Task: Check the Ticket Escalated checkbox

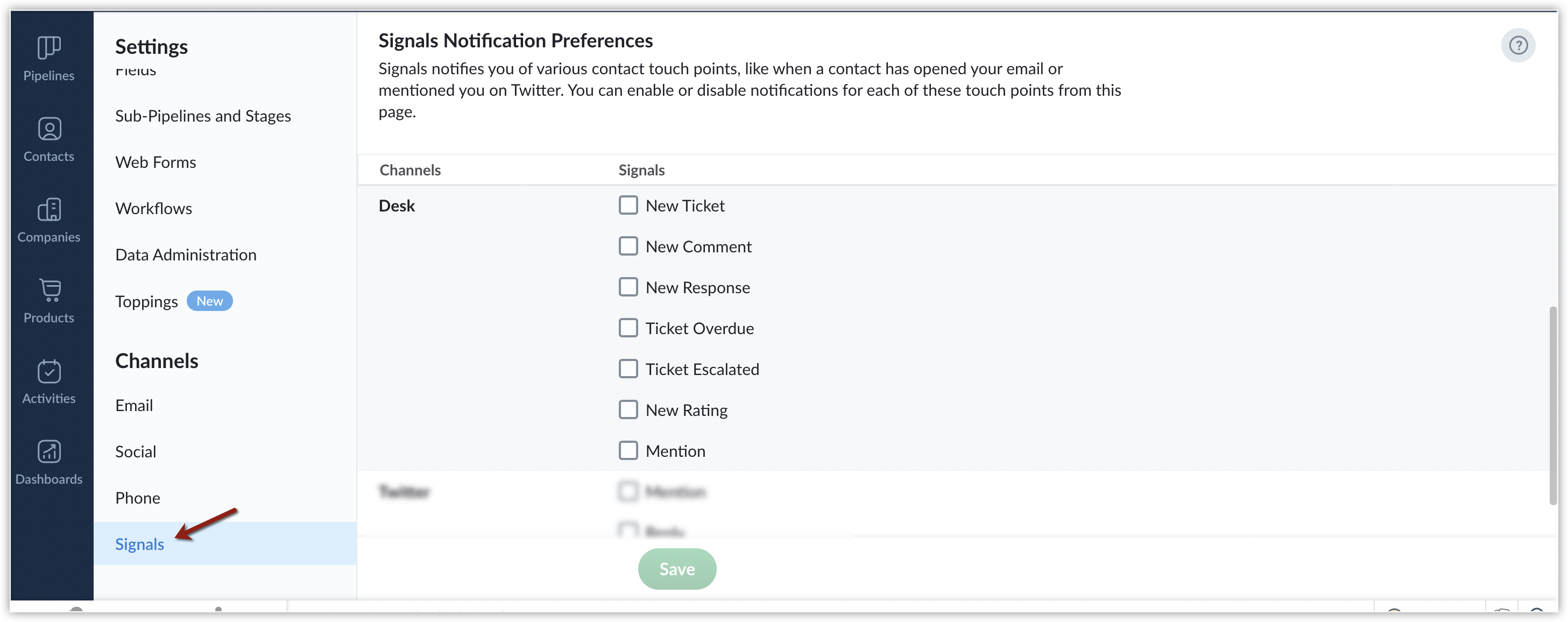Action: (628, 369)
